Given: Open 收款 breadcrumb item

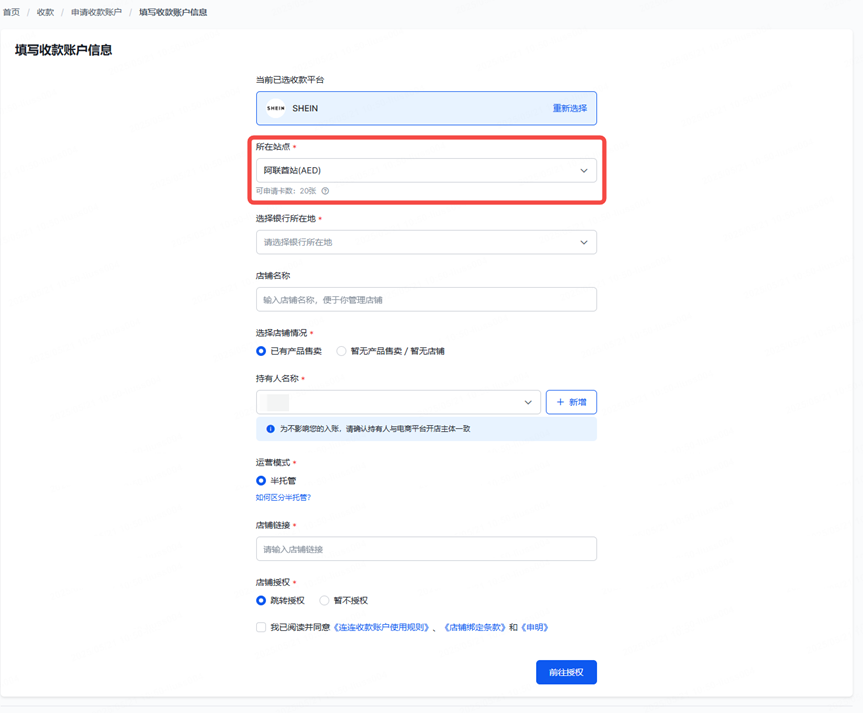Looking at the screenshot, I should pos(45,12).
